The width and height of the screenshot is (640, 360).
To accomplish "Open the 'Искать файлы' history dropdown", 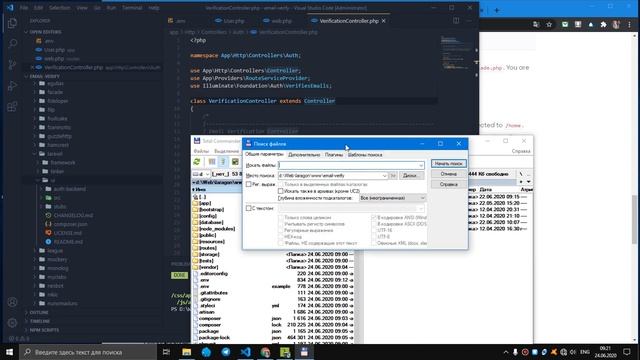I will (421, 165).
